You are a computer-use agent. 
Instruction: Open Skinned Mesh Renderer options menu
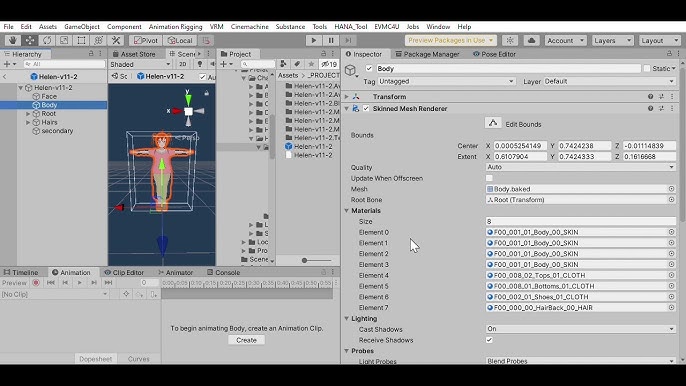pyautogui.click(x=672, y=108)
